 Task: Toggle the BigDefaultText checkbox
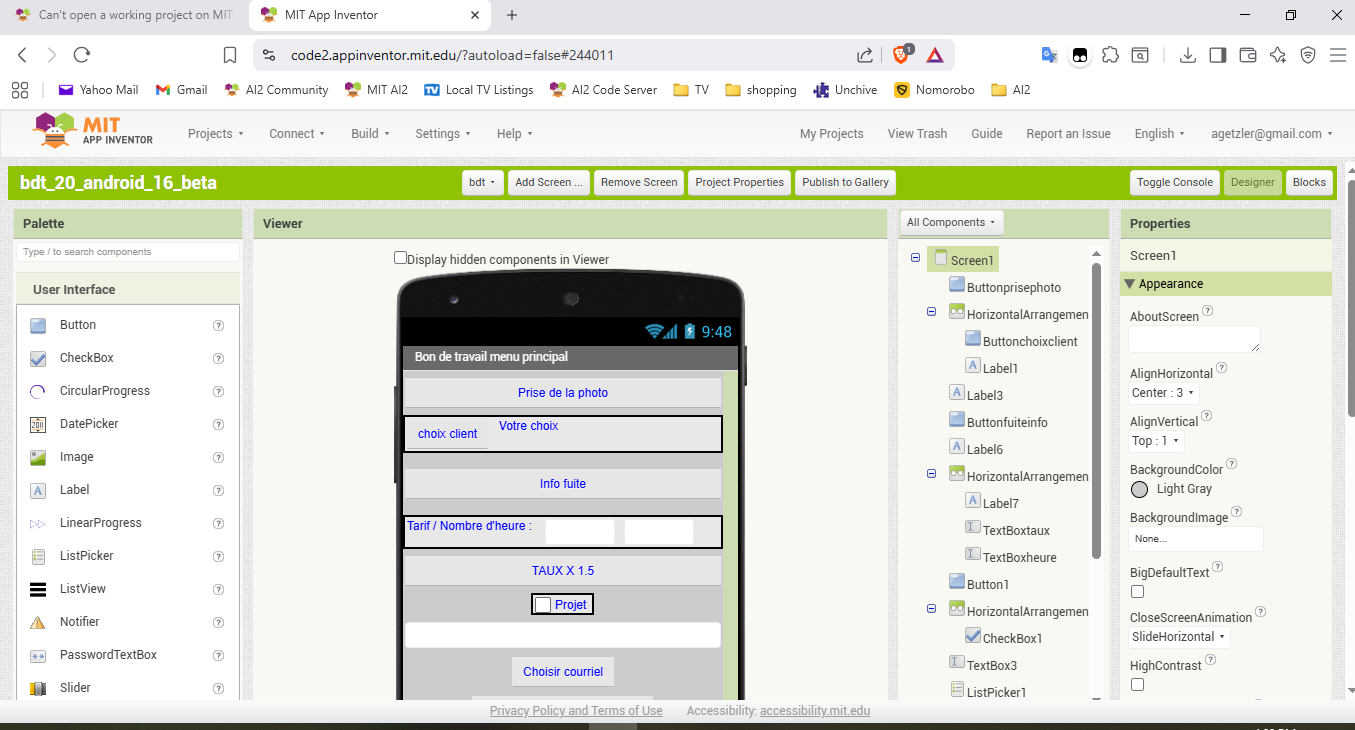1137,592
